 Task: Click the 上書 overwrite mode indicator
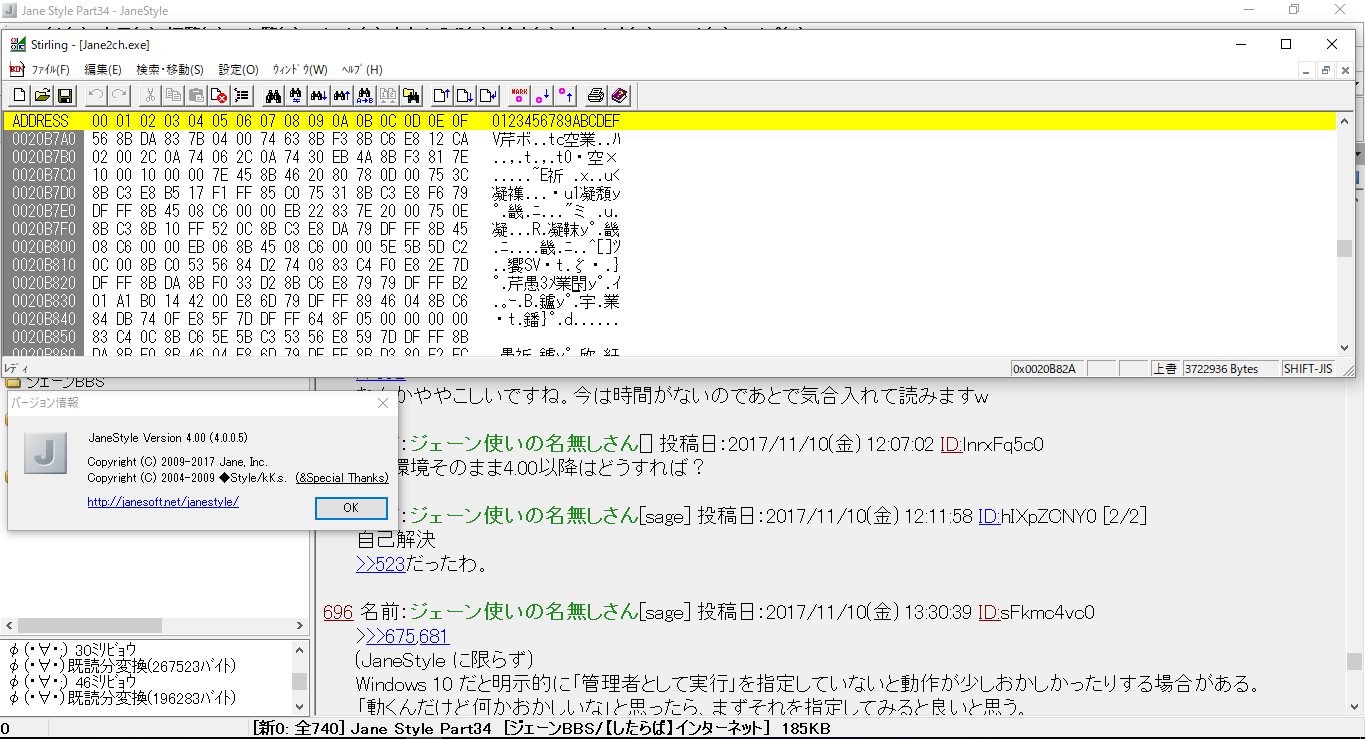pos(1164,368)
